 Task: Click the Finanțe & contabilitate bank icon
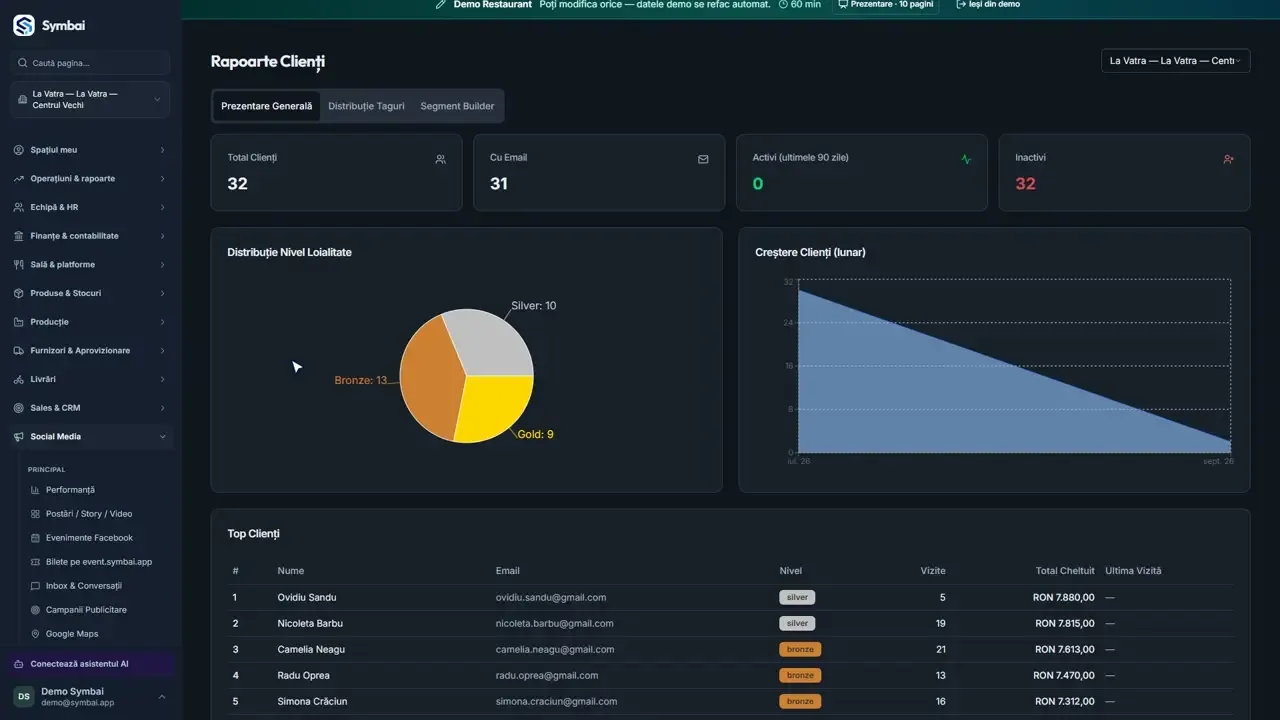[x=19, y=236]
